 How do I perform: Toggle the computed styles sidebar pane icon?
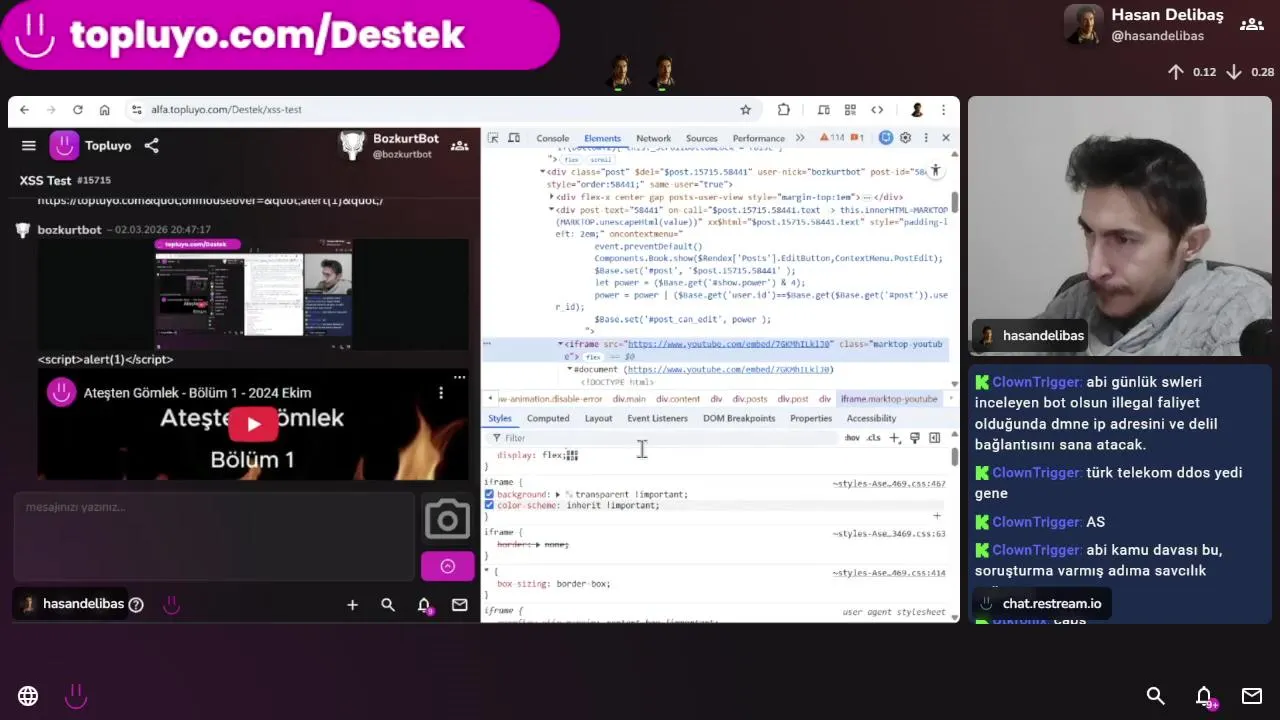[934, 438]
